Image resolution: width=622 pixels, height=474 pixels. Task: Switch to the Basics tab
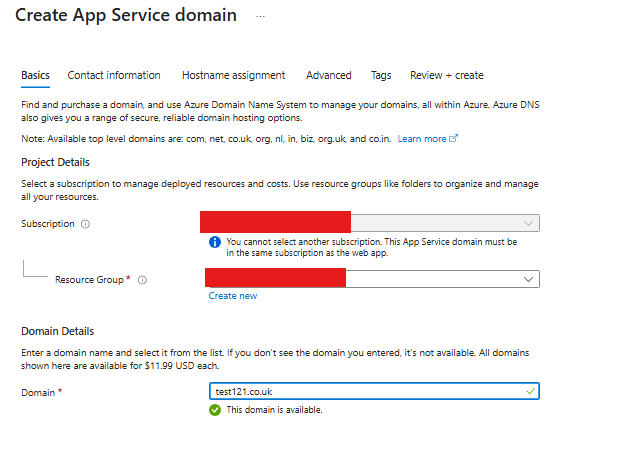[x=35, y=75]
